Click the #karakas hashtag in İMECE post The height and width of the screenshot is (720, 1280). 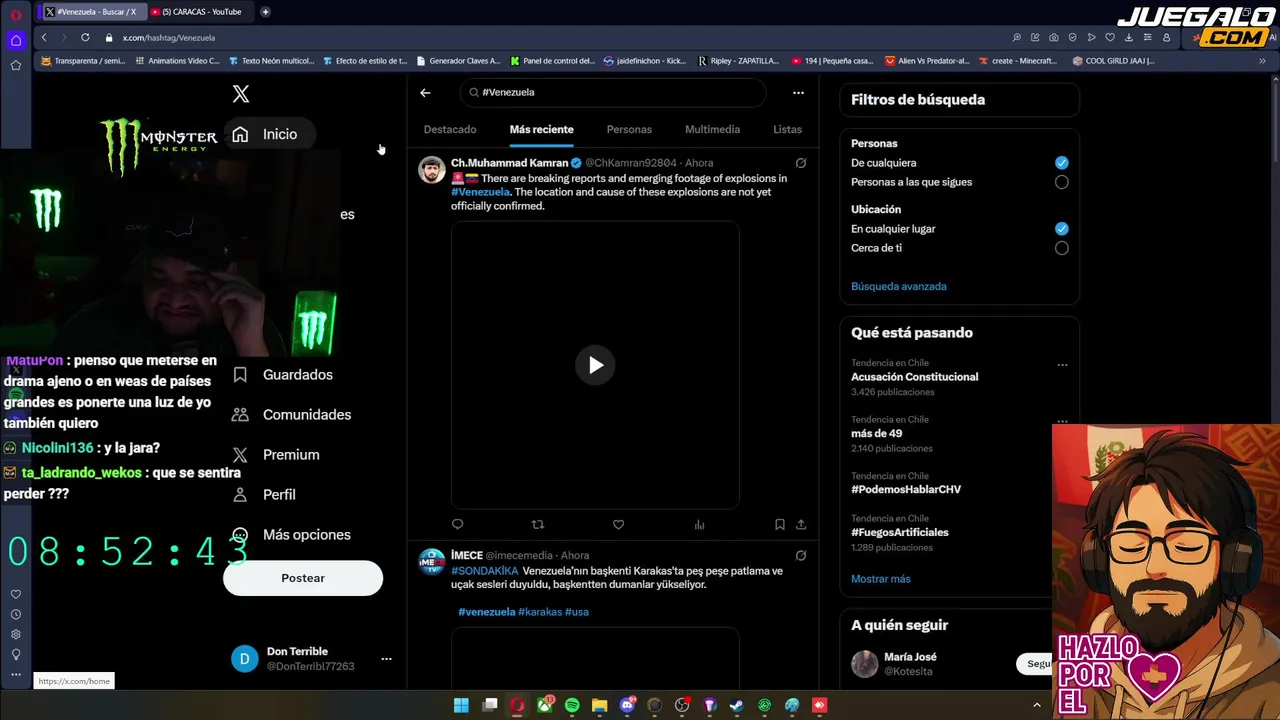(540, 612)
